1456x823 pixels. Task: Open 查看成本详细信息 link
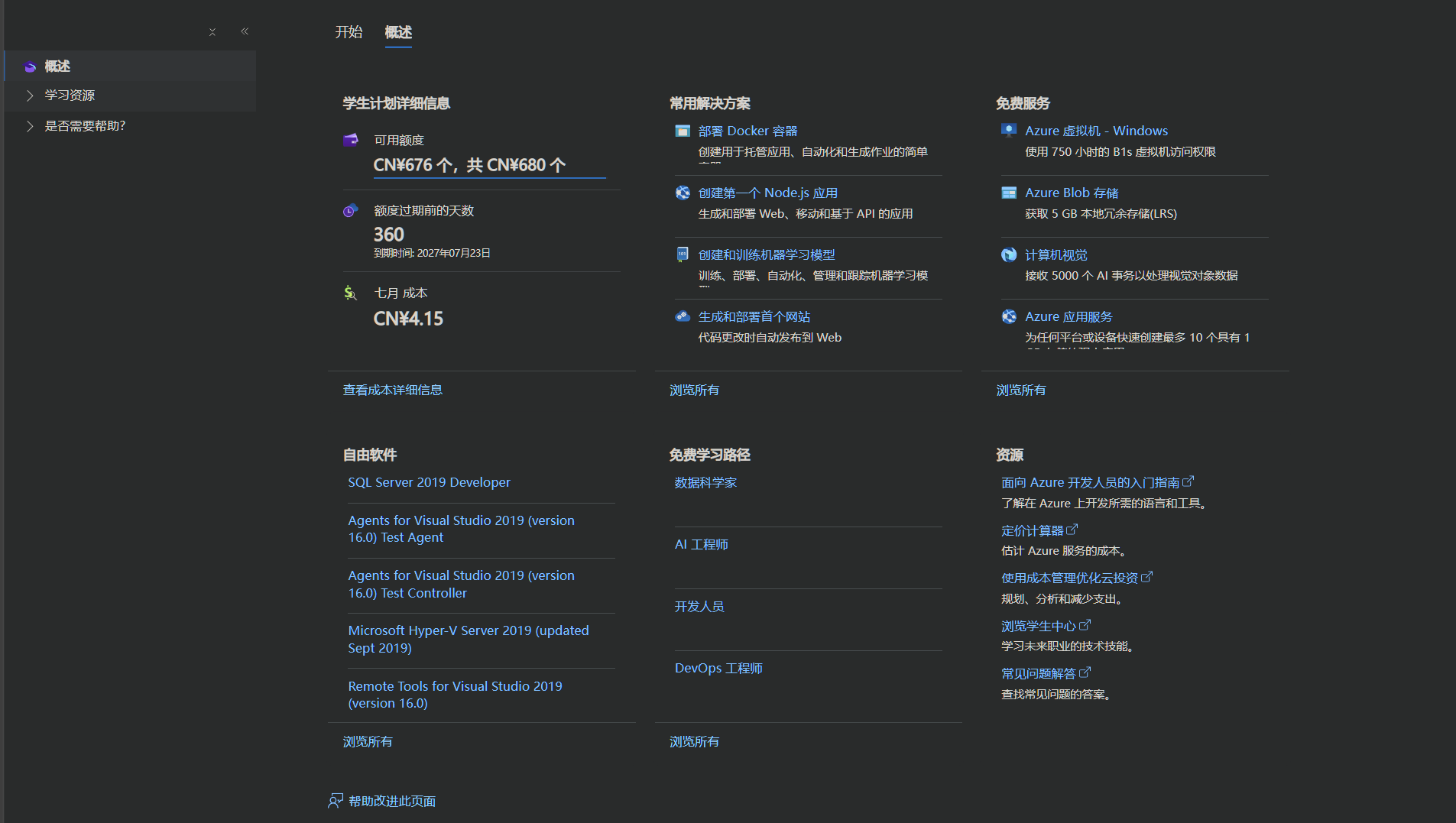pos(393,390)
